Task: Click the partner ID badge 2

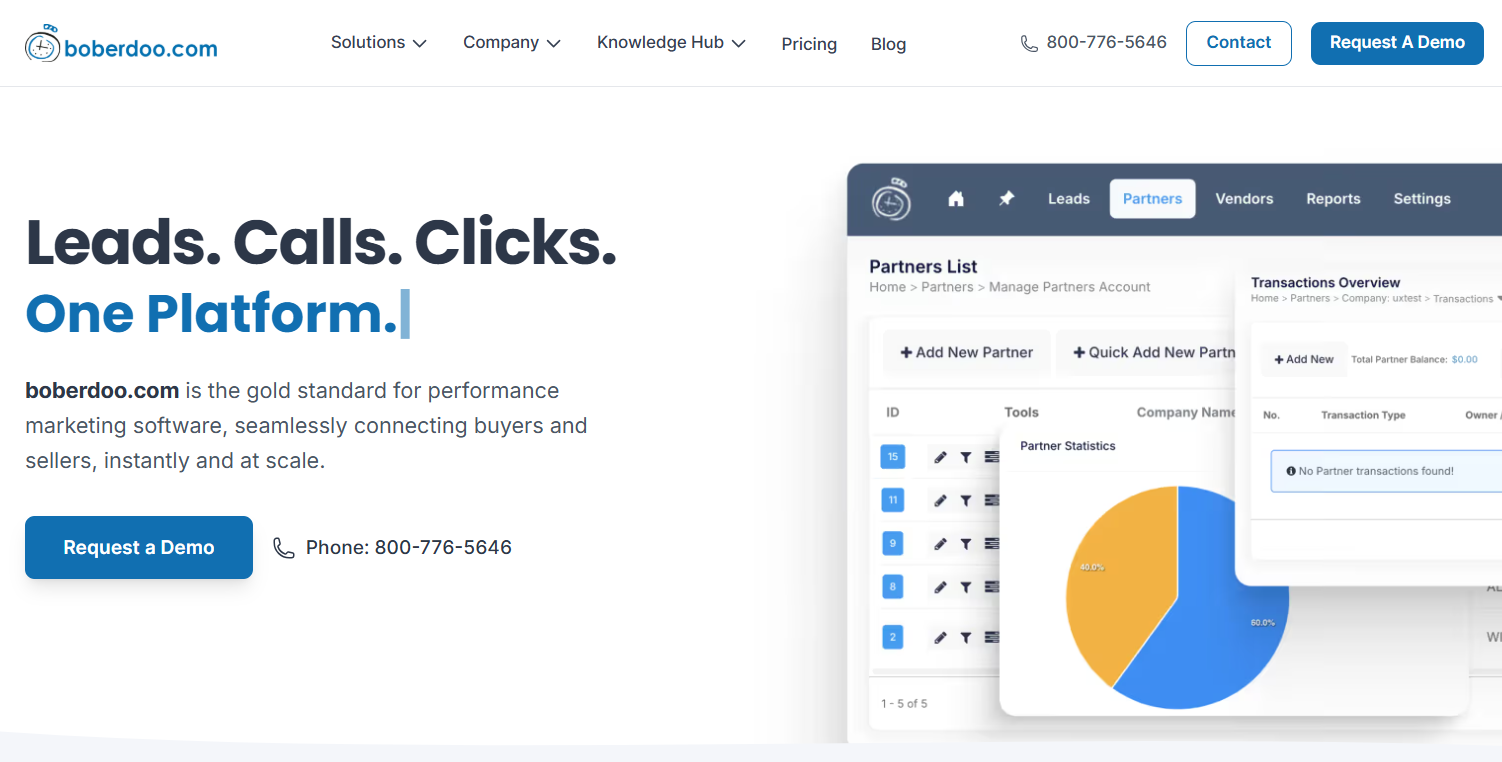Action: pyautogui.click(x=892, y=637)
